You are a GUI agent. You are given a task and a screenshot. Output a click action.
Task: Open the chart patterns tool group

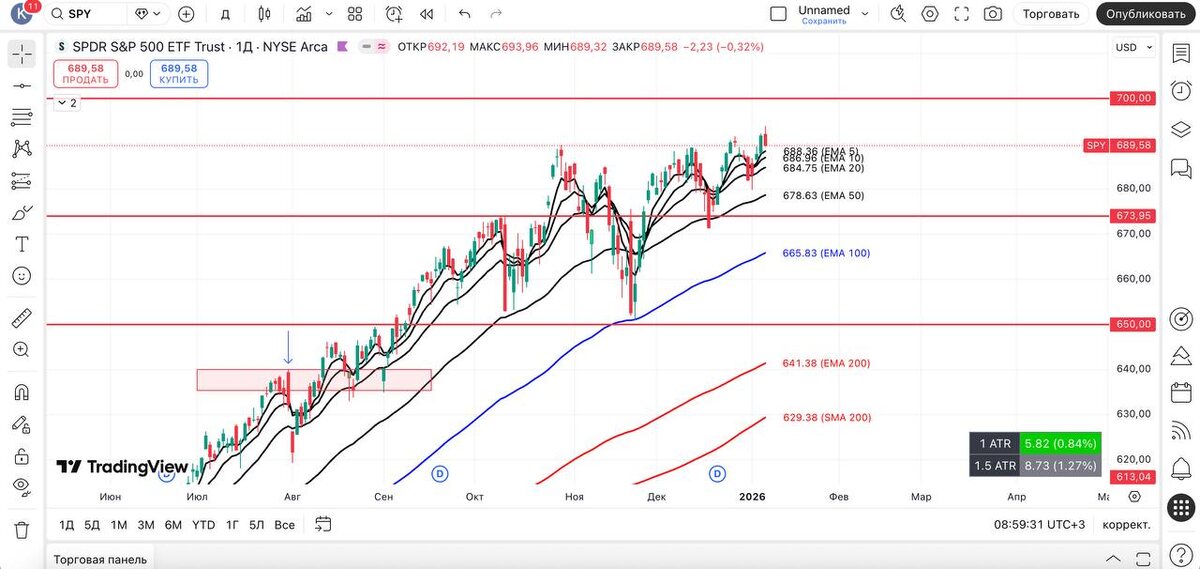21,149
